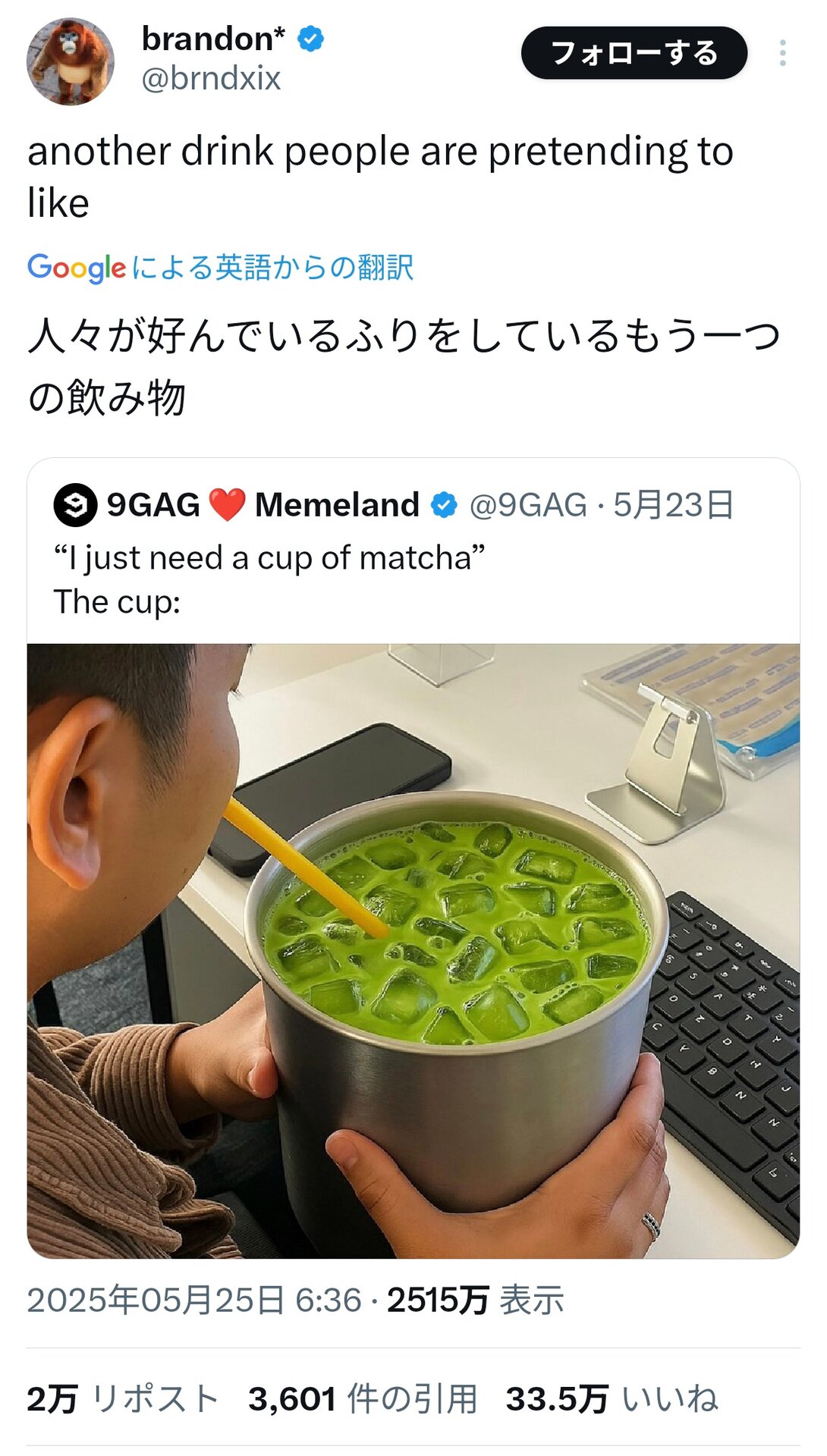Click the による英語からの翻訳 translation link

point(272,268)
